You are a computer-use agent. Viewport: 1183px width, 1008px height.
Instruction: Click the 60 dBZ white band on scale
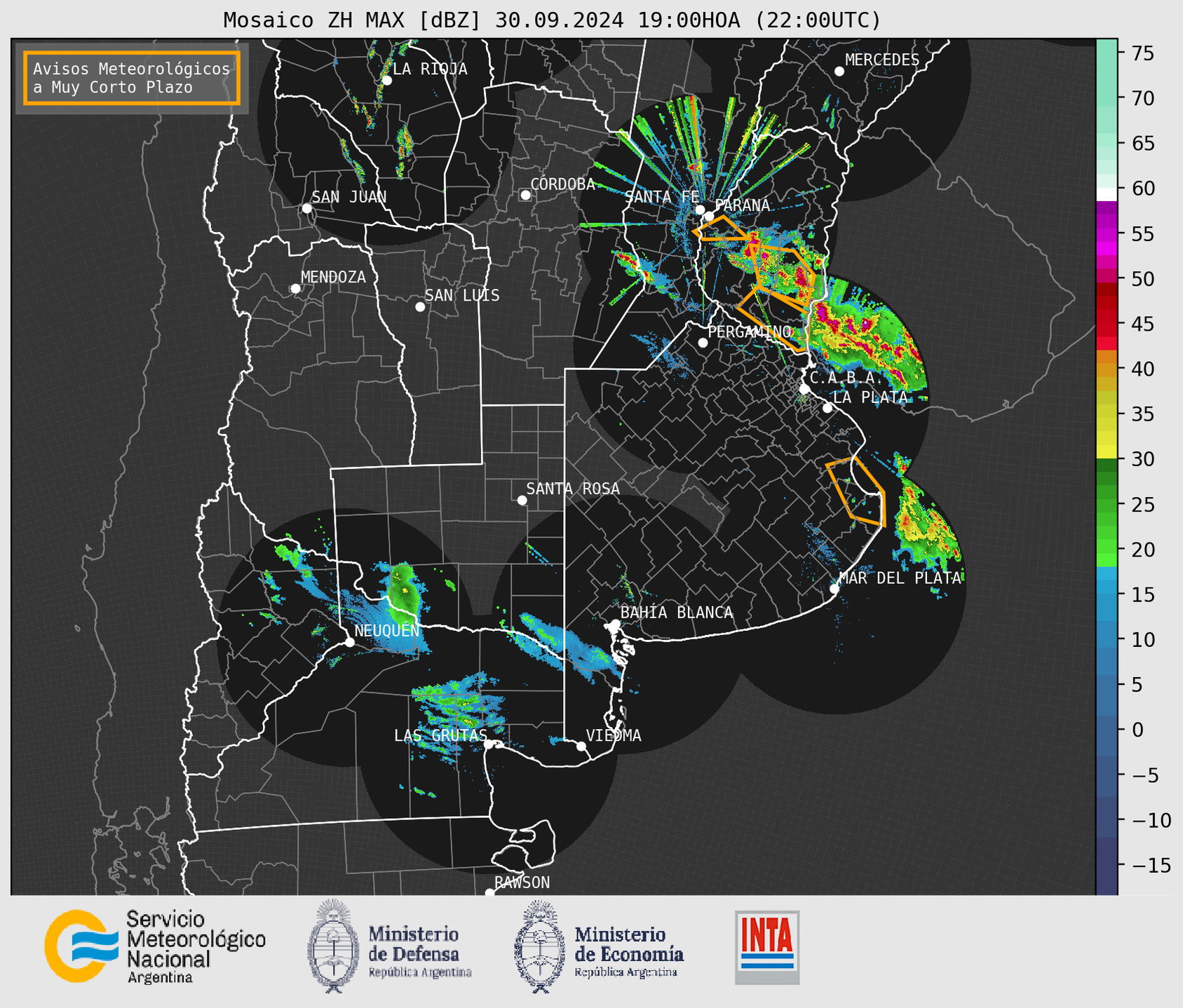(x=1107, y=194)
